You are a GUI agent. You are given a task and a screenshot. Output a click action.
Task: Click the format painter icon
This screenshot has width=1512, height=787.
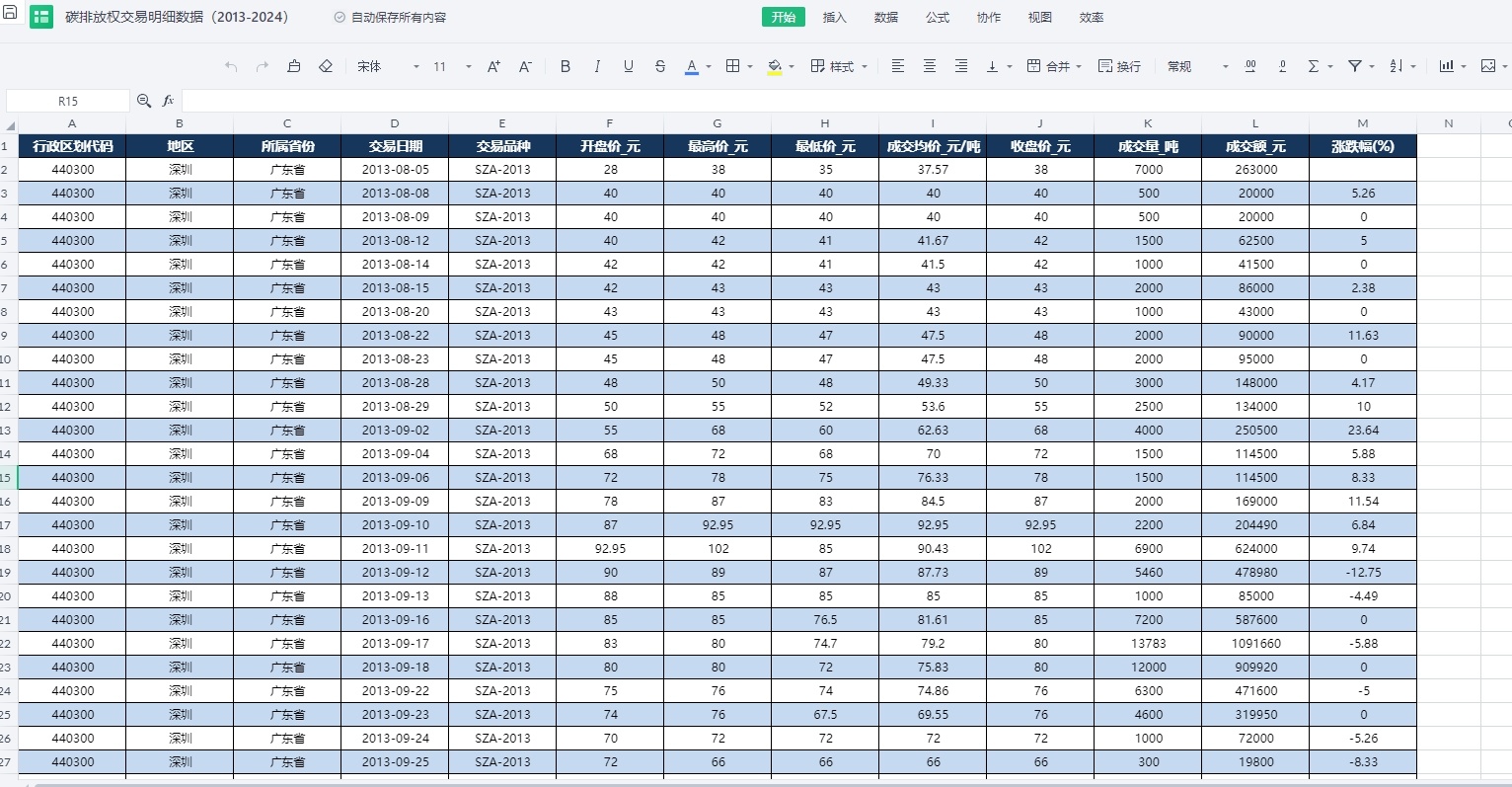point(294,66)
